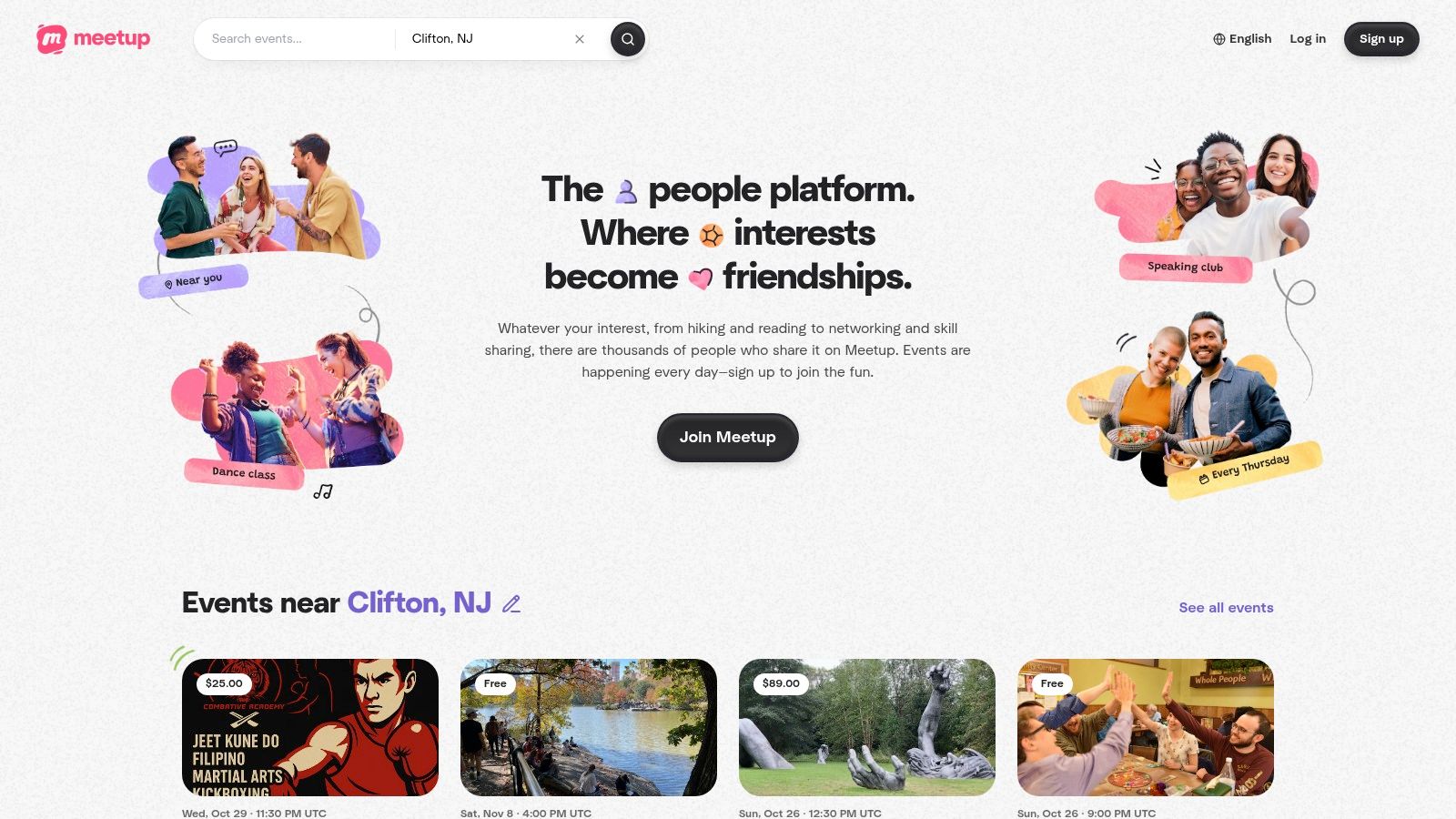Screen dimensions: 1456x819
Task: Open the English language selector
Action: tap(1242, 39)
